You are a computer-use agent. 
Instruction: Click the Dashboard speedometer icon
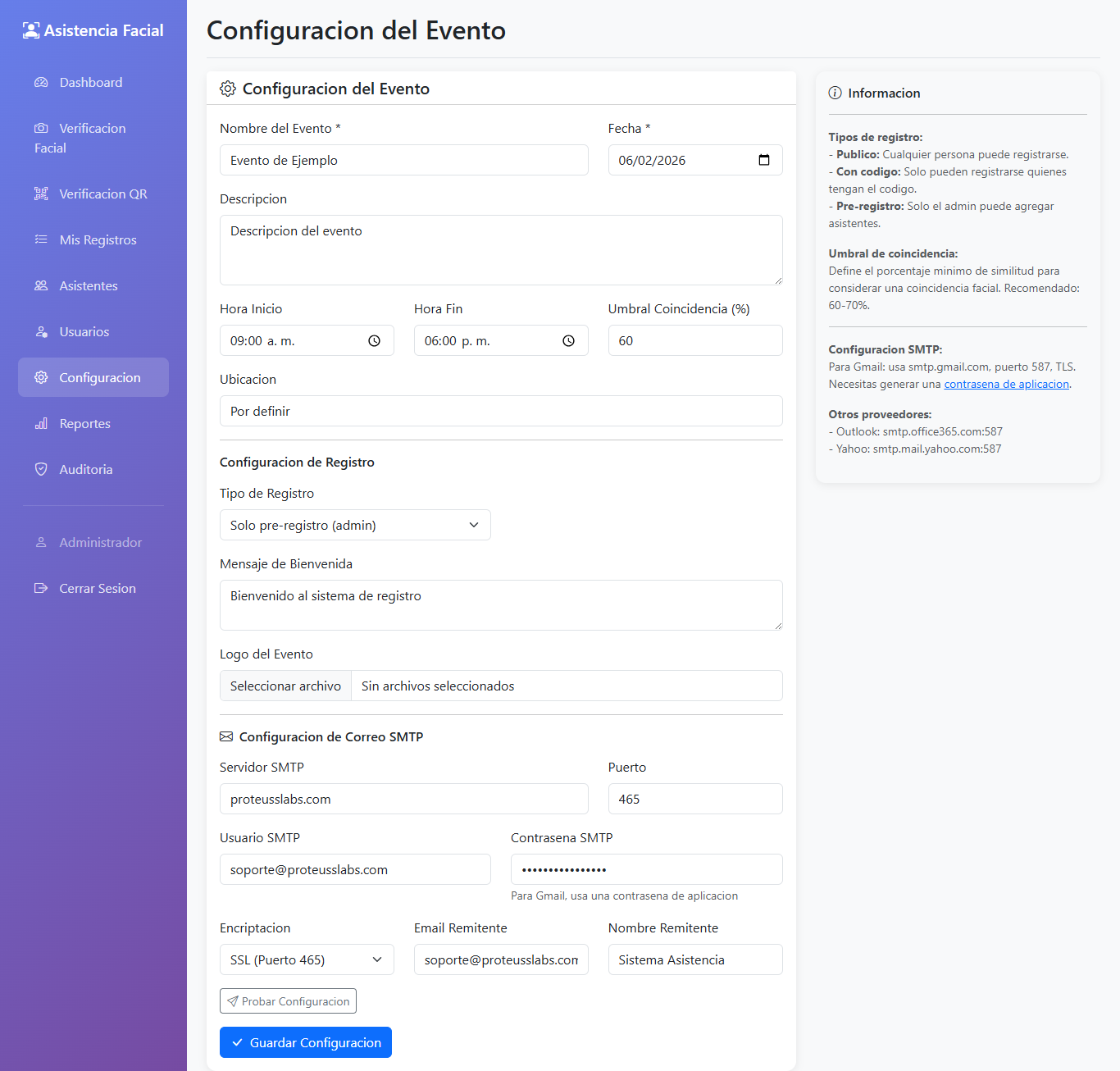click(41, 83)
